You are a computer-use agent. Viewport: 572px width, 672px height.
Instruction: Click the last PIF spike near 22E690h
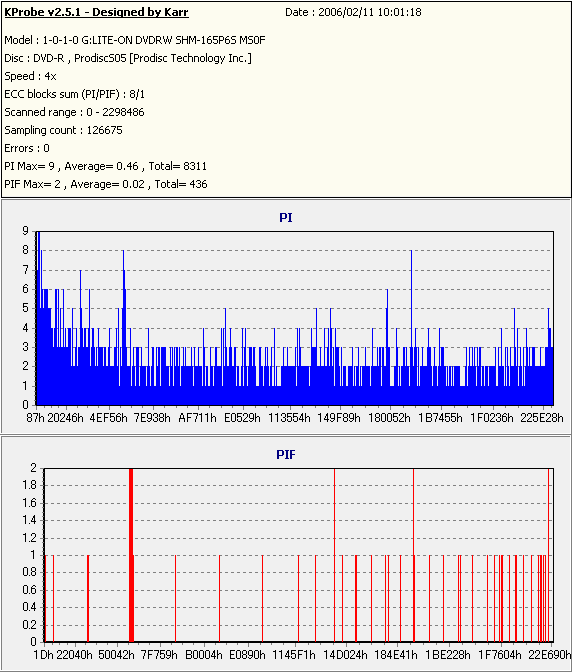(x=548, y=555)
